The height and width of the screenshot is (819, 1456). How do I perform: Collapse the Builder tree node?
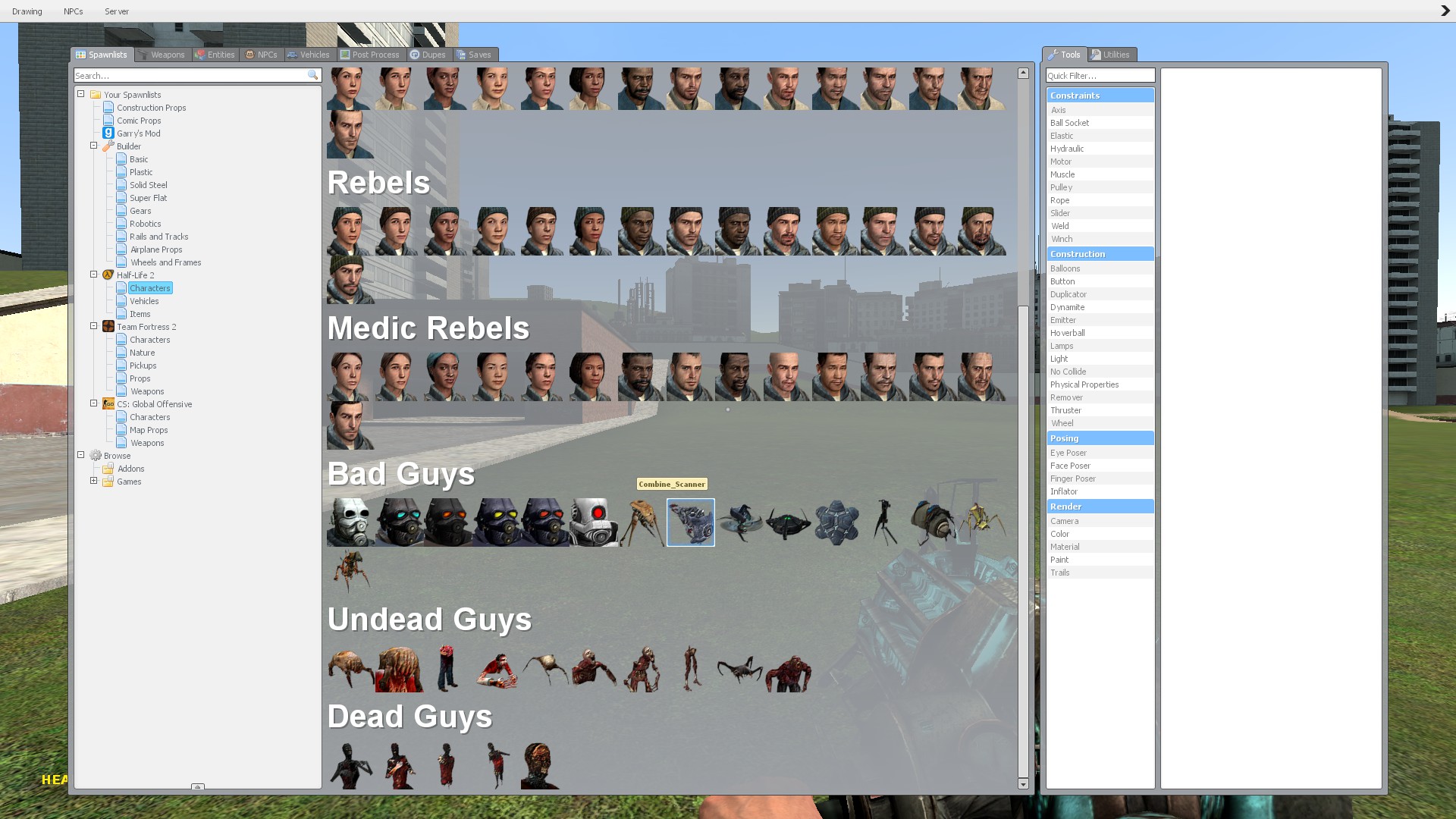pos(94,146)
